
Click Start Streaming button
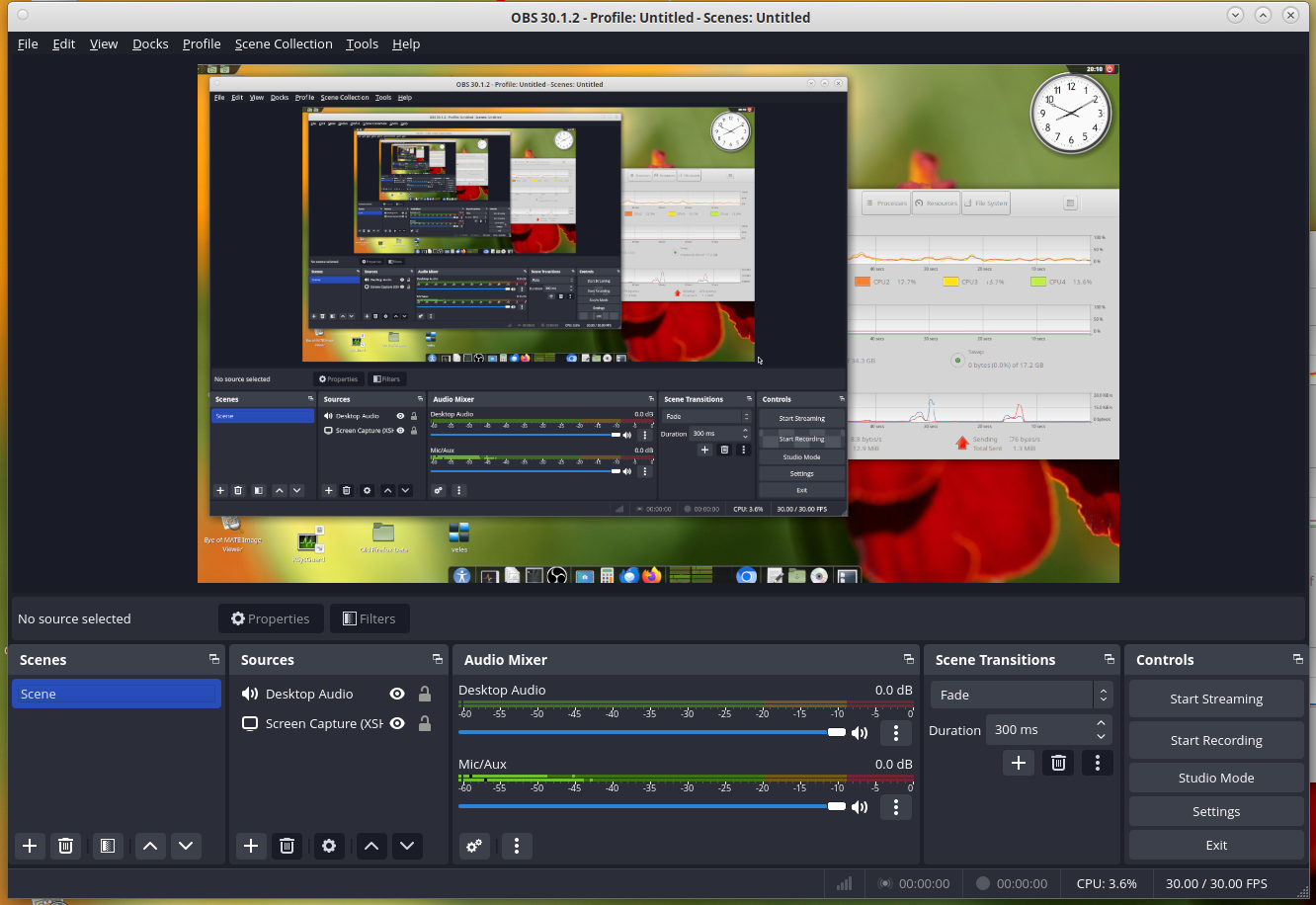1216,699
